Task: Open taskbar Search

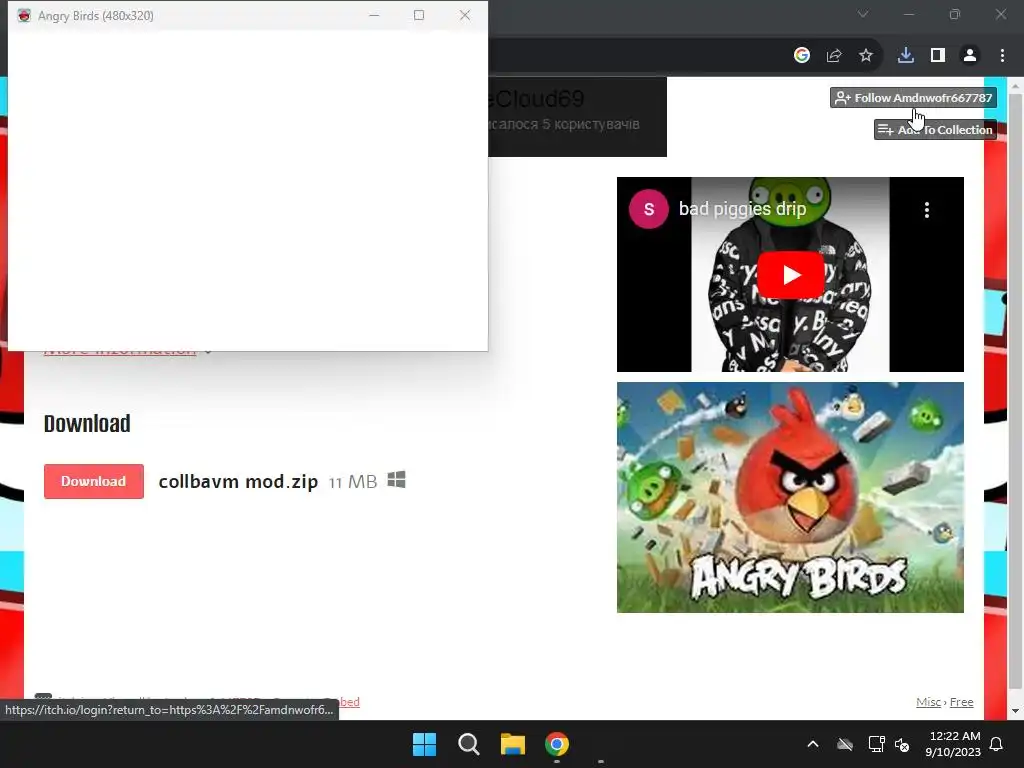Action: pos(468,744)
